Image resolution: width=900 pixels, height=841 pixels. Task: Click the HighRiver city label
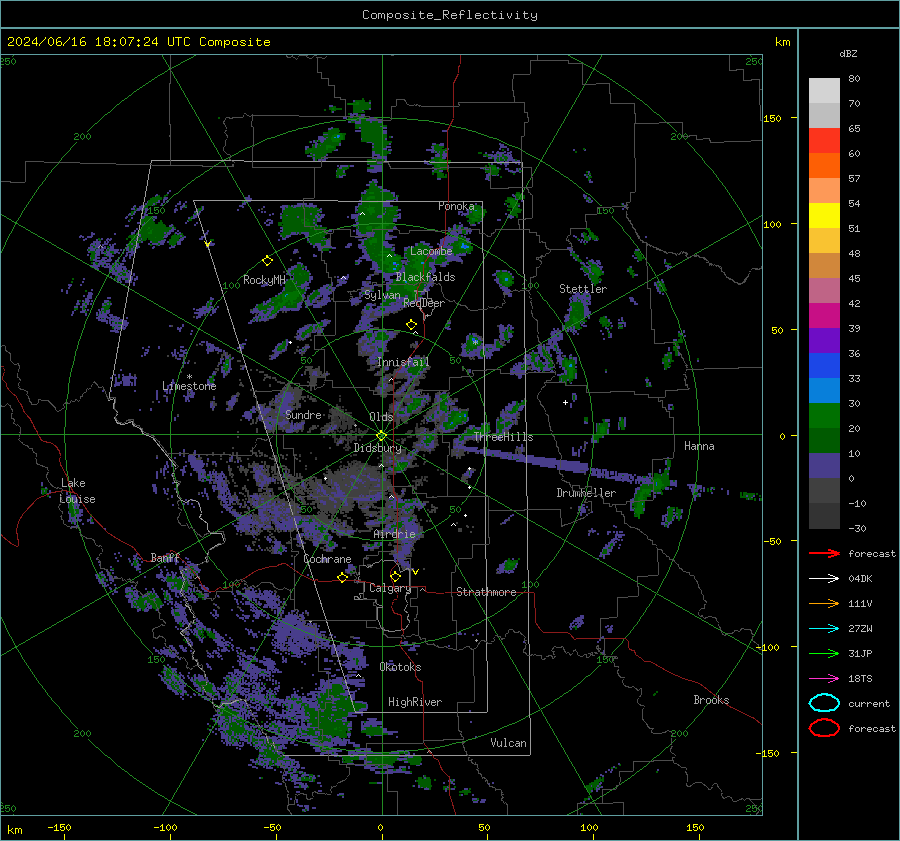415,702
